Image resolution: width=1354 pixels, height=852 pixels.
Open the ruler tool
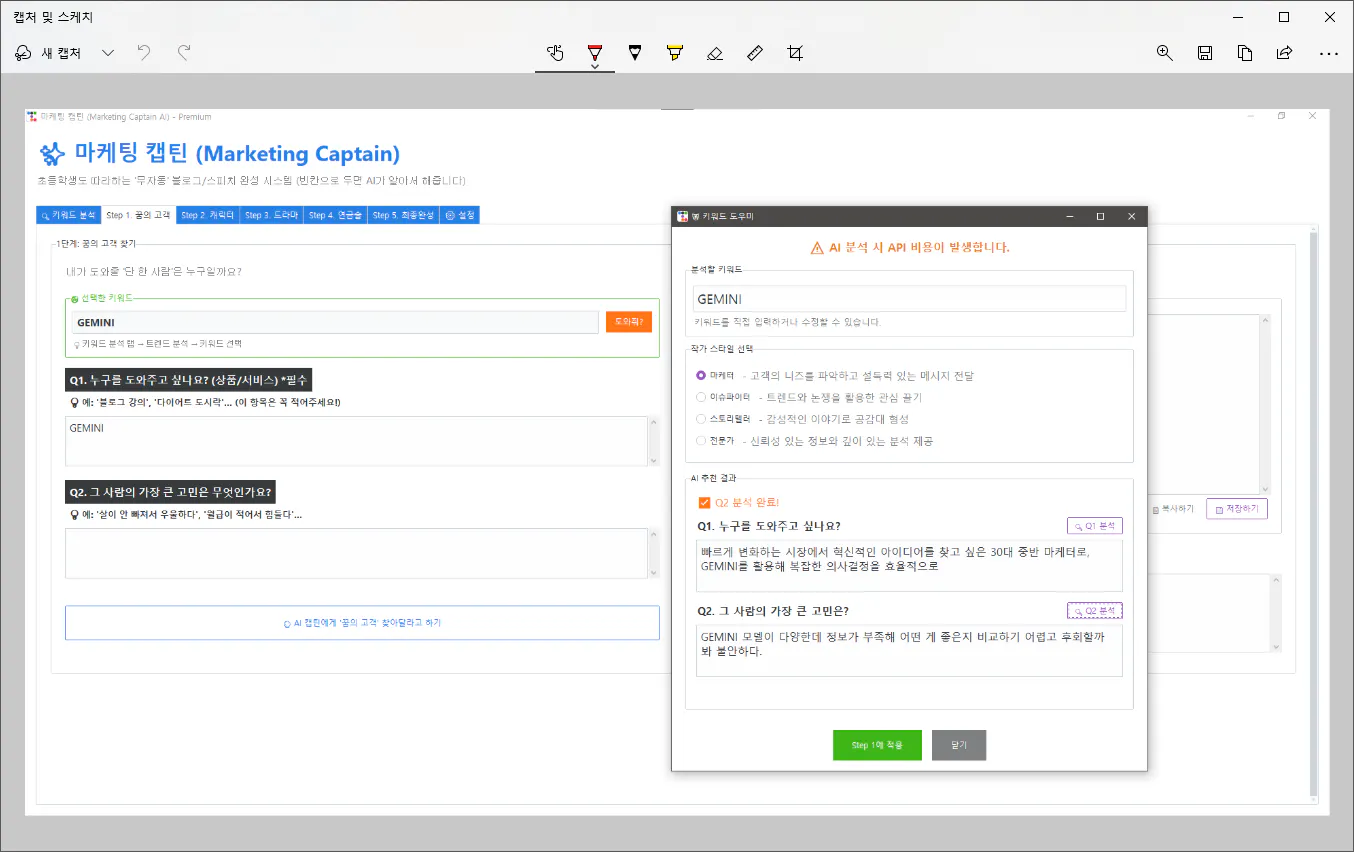(755, 53)
